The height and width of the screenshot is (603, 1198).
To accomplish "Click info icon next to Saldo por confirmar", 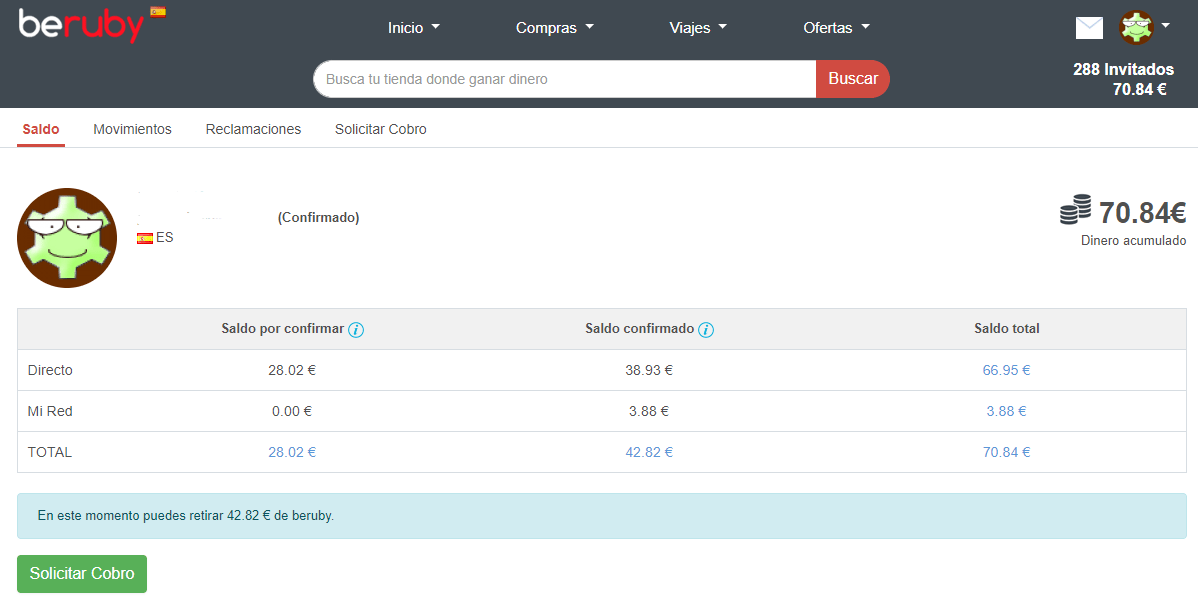I will tap(356, 330).
